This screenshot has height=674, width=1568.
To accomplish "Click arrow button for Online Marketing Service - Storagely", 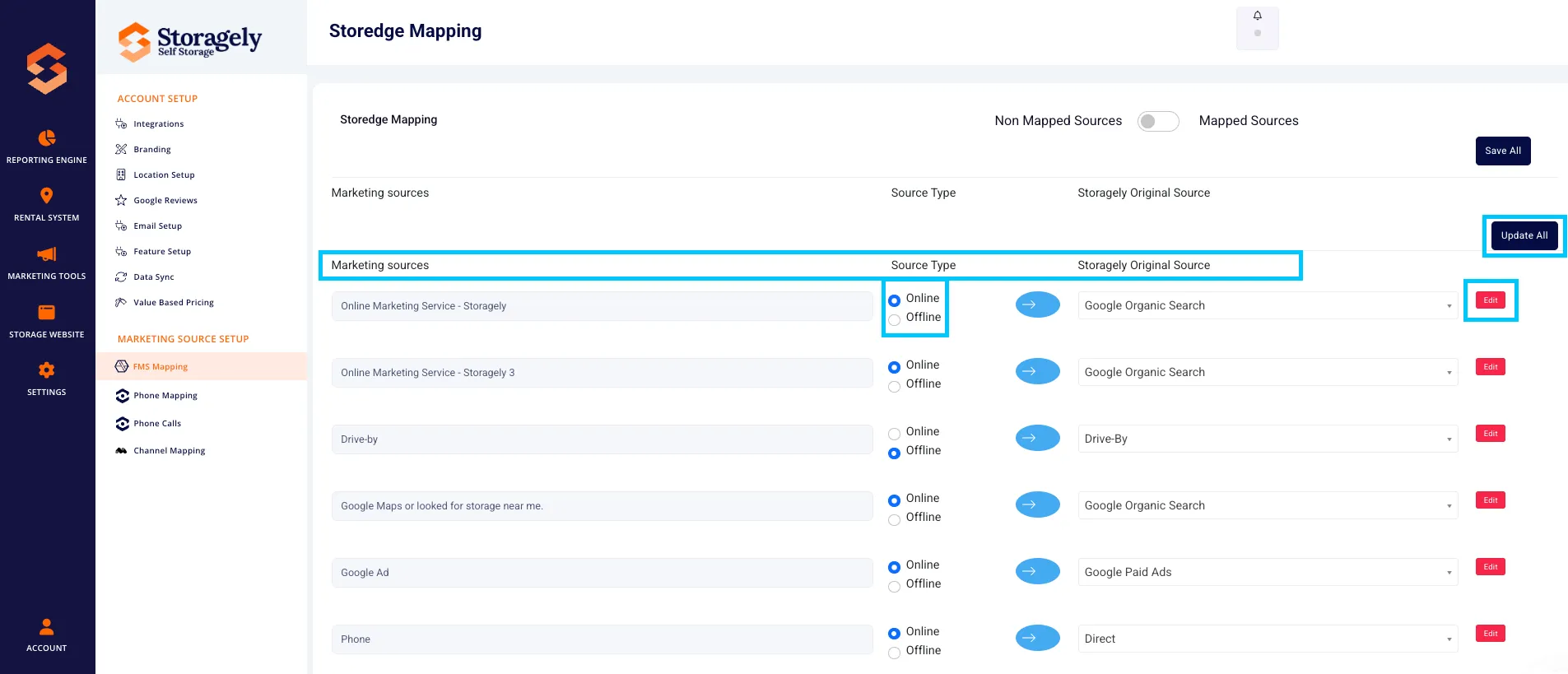I will click(1037, 304).
